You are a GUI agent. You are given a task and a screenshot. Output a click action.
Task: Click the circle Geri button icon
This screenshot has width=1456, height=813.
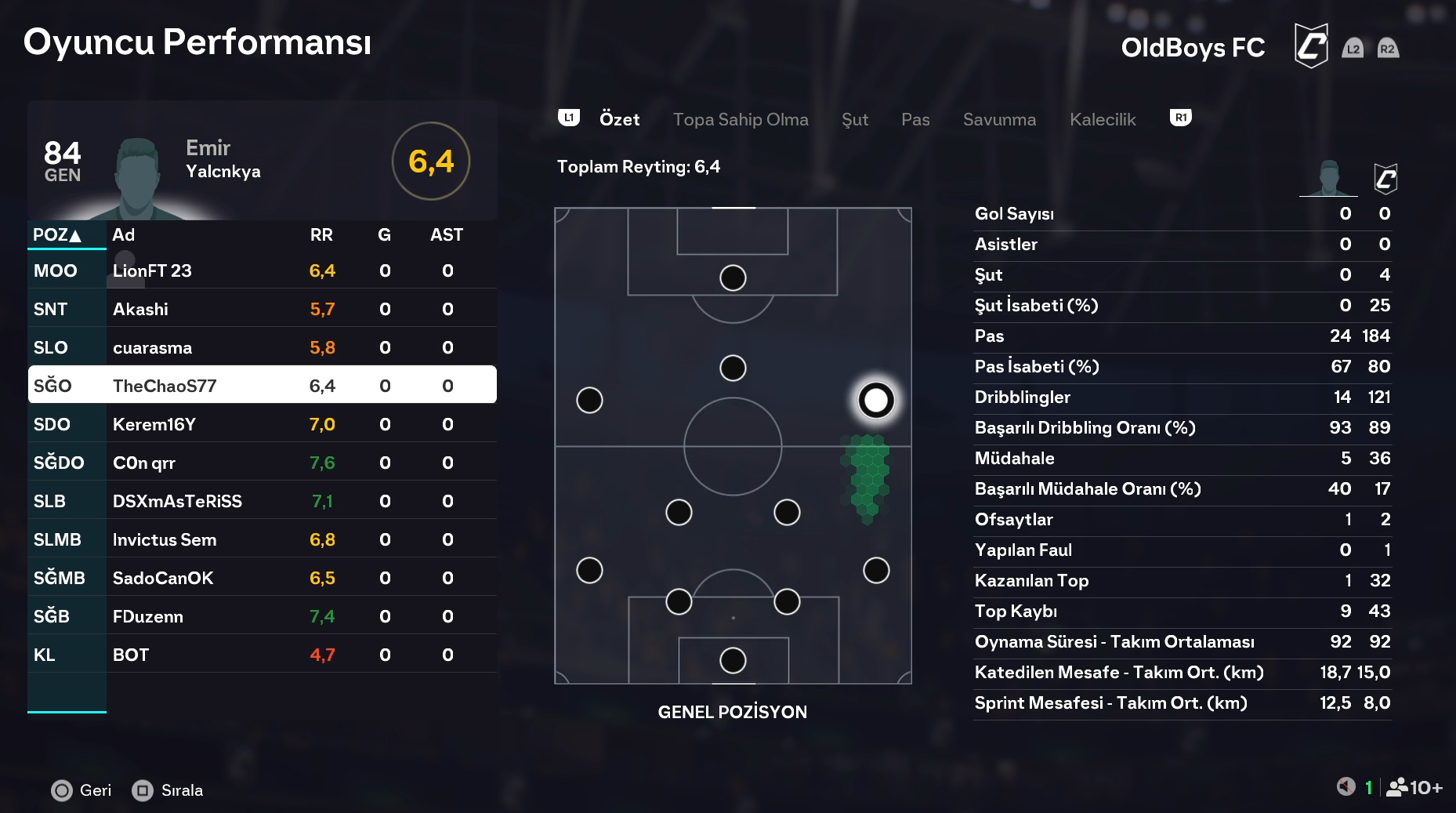pyautogui.click(x=61, y=790)
